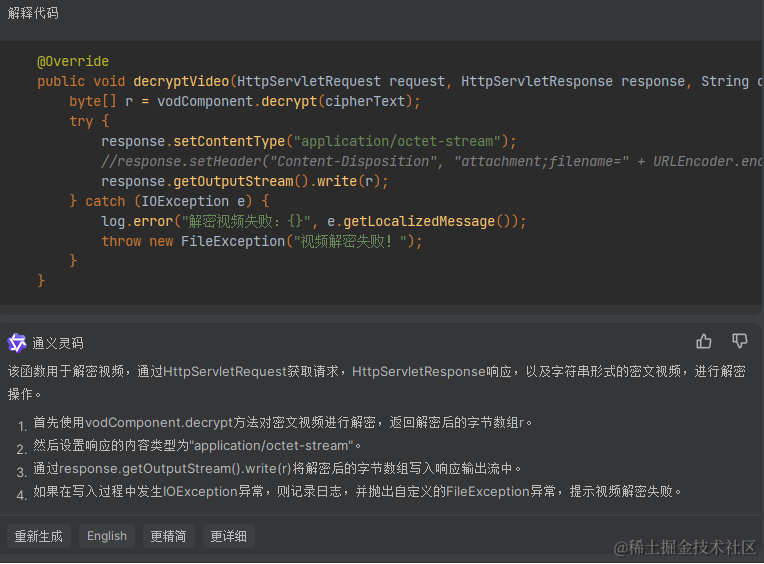Viewport: 764px width, 564px height.
Task: Click explanation step 3 about getOutputStream
Action: [277, 469]
